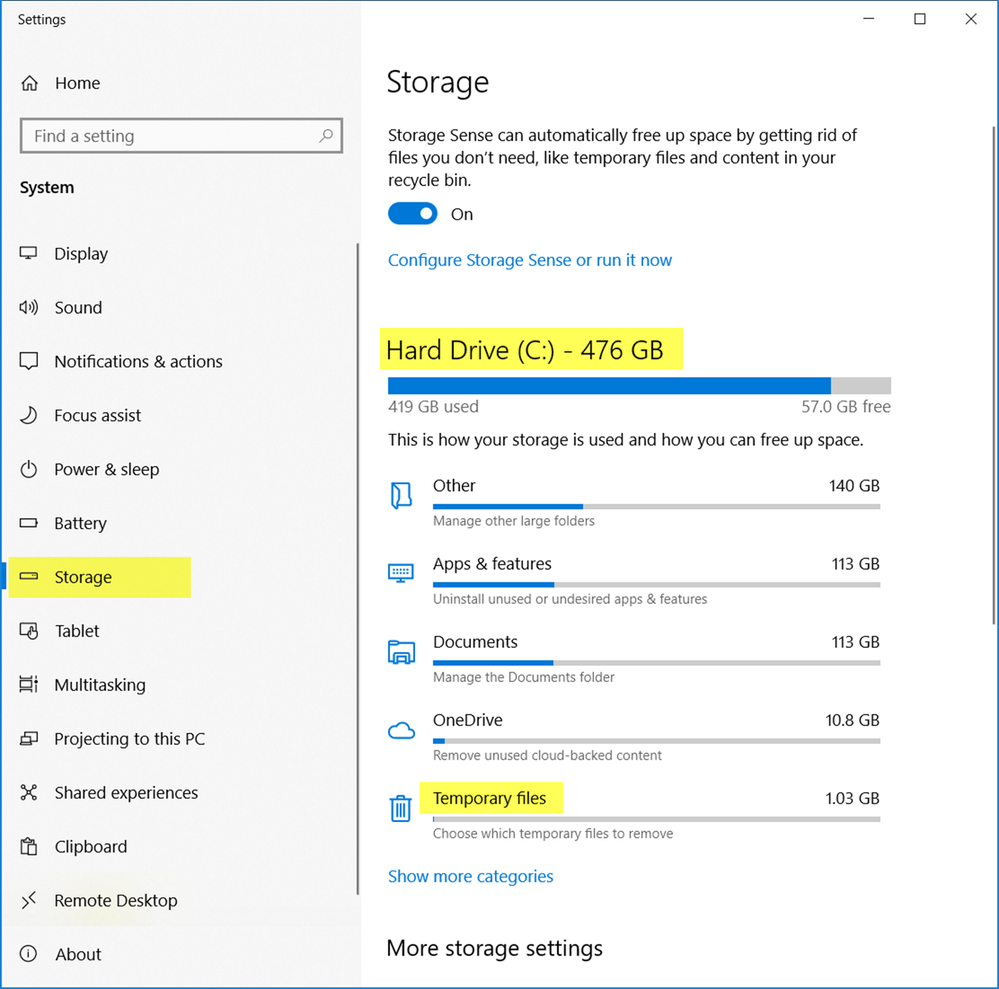This screenshot has width=999, height=989.
Task: Open the Display settings page
Action: click(81, 254)
